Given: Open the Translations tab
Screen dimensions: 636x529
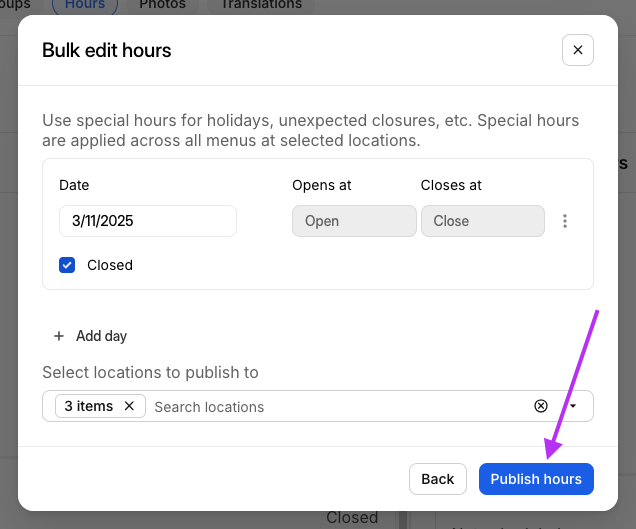Looking at the screenshot, I should pos(261,5).
